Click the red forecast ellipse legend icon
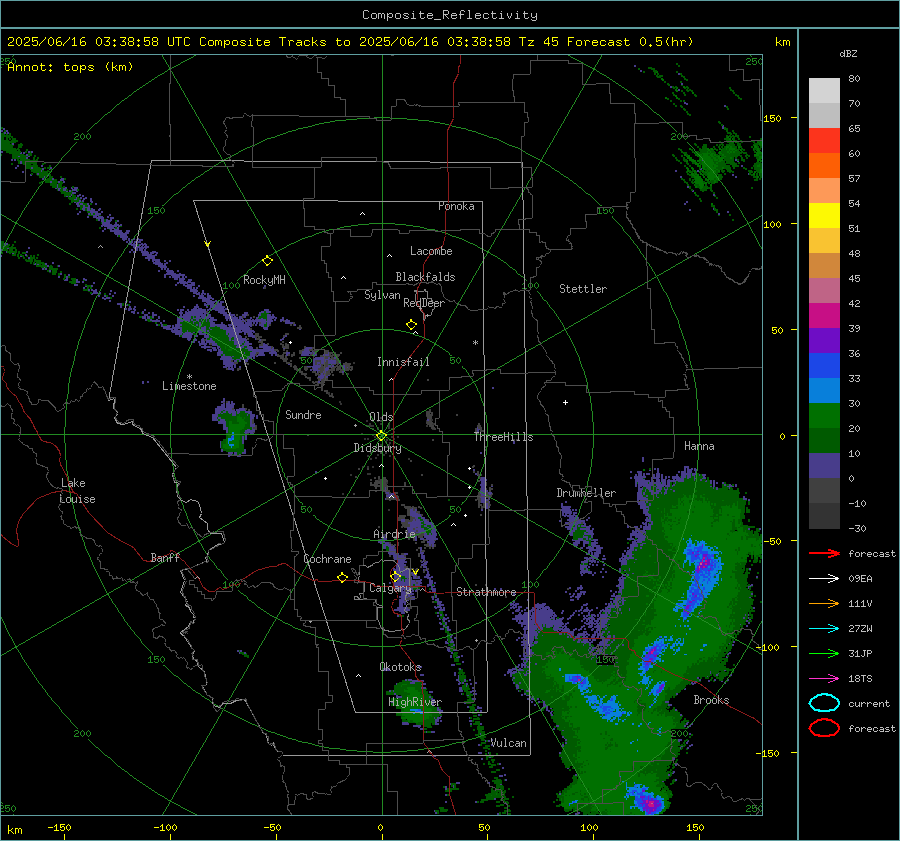The width and height of the screenshot is (900, 841). pos(824,728)
